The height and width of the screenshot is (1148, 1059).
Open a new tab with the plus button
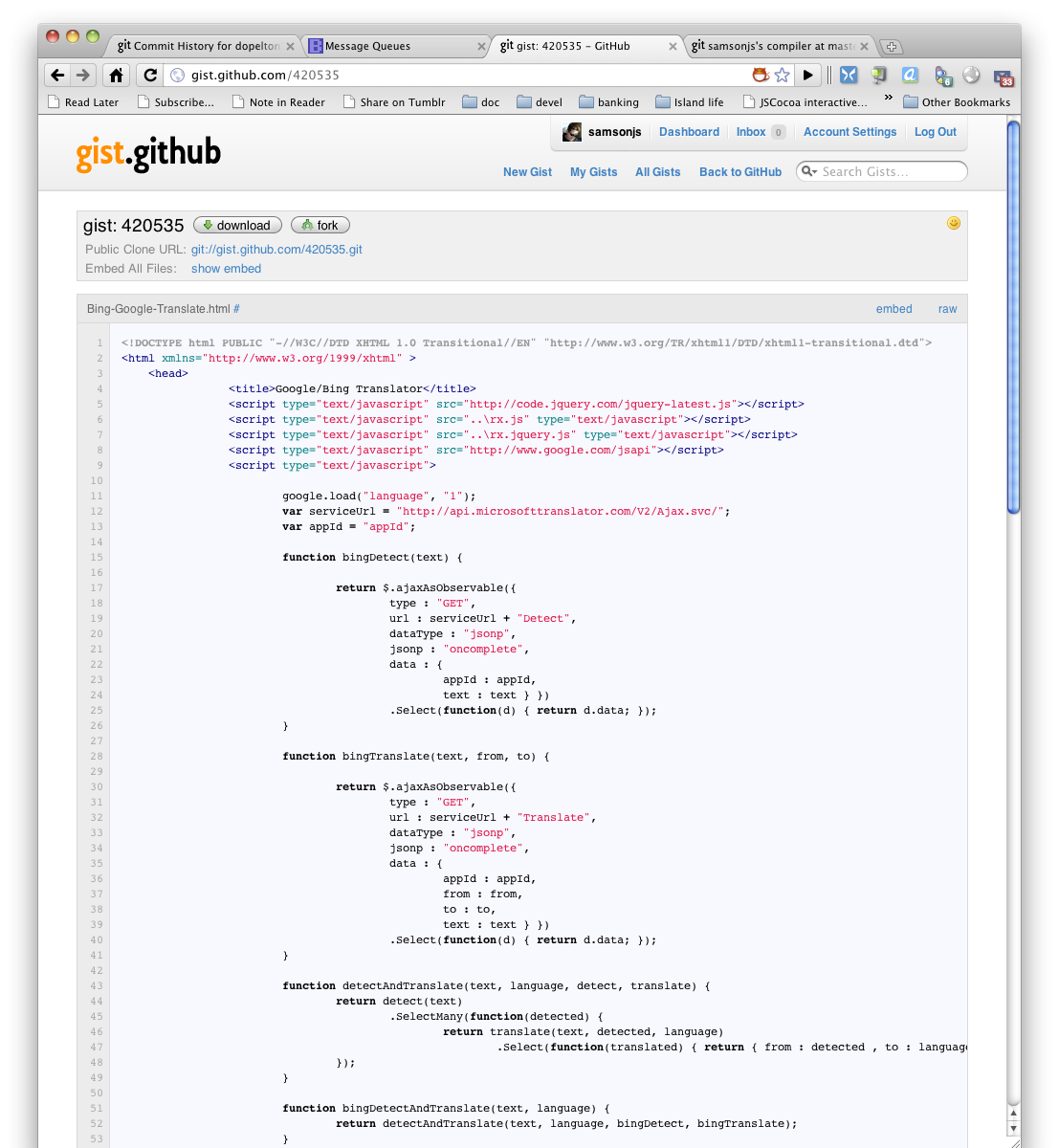tap(891, 46)
